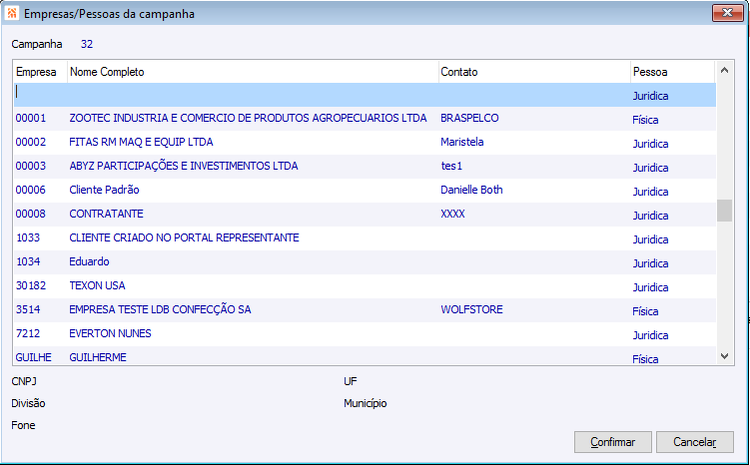Select the Eduardo row
The height and width of the screenshot is (465, 750).
click(x=365, y=262)
